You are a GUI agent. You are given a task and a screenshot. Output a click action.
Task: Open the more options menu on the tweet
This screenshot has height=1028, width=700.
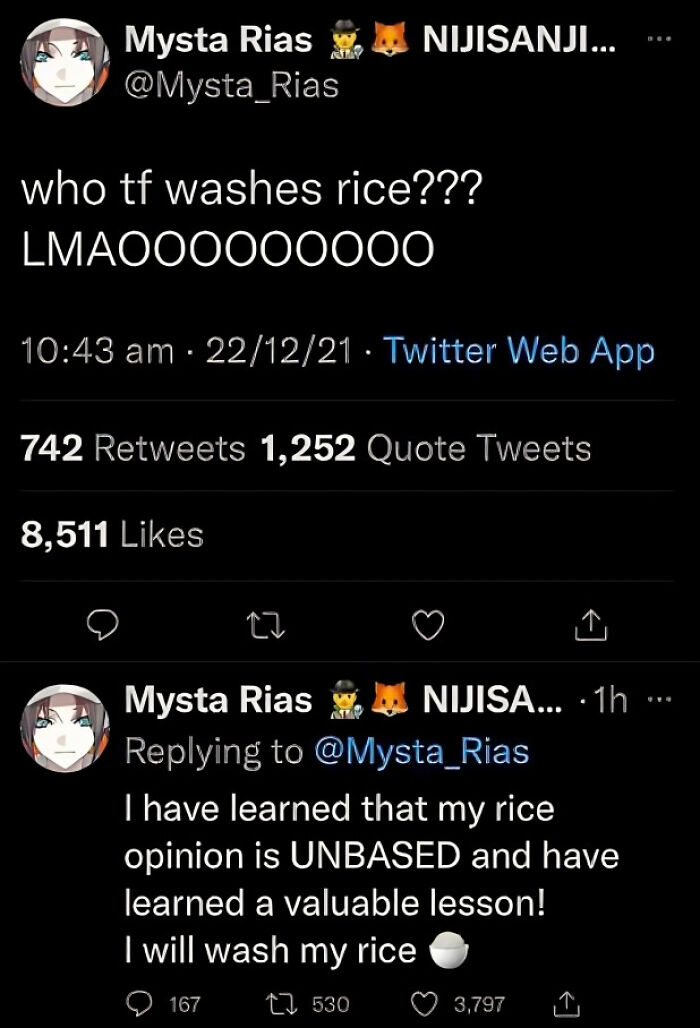pyautogui.click(x=658, y=38)
